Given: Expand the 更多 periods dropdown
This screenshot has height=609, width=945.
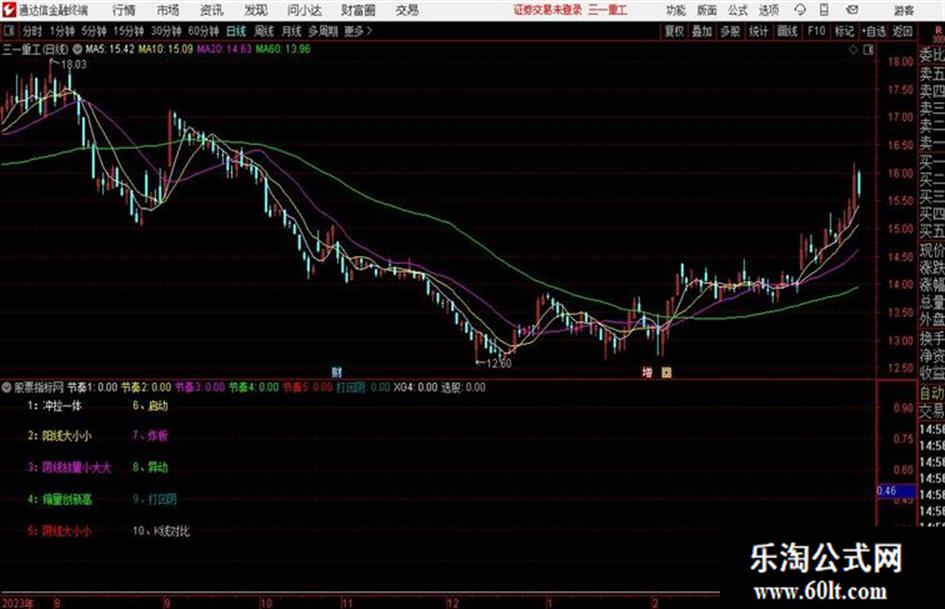Looking at the screenshot, I should (358, 31).
